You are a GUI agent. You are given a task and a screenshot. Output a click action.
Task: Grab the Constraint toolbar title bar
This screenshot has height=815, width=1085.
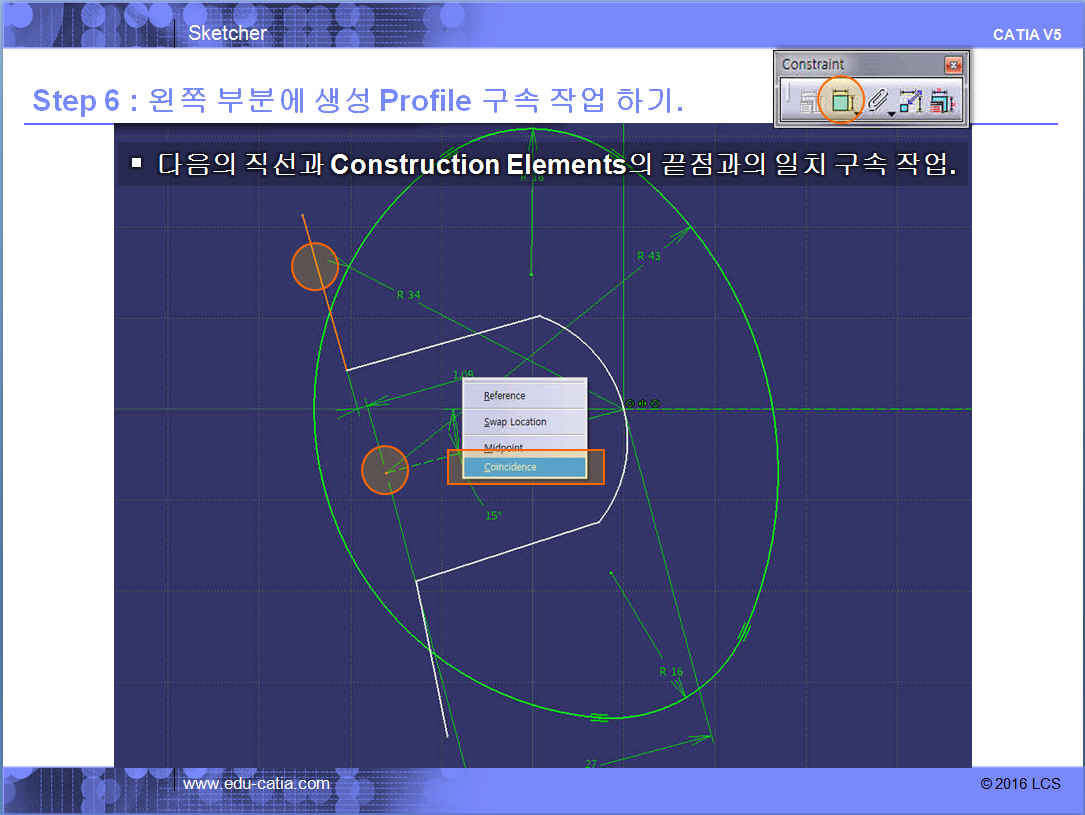pos(860,65)
